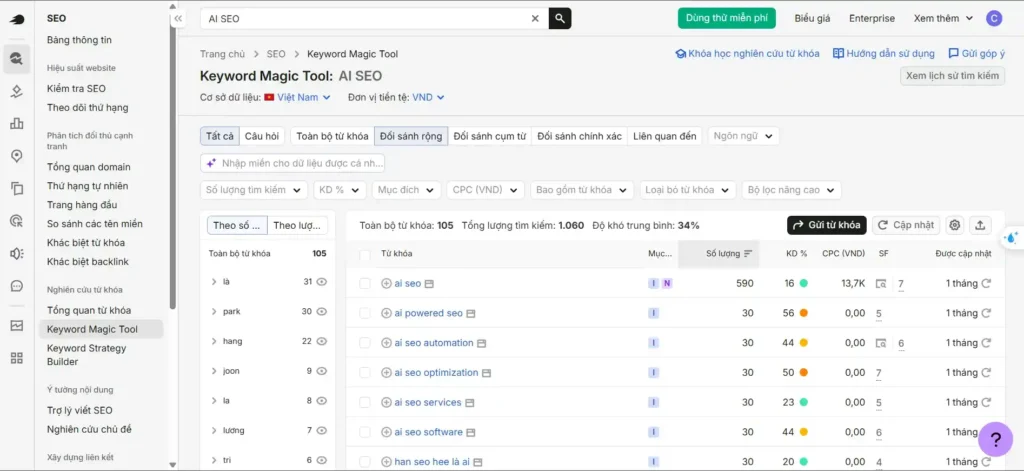Open the app grid sidebar icon

click(x=17, y=357)
